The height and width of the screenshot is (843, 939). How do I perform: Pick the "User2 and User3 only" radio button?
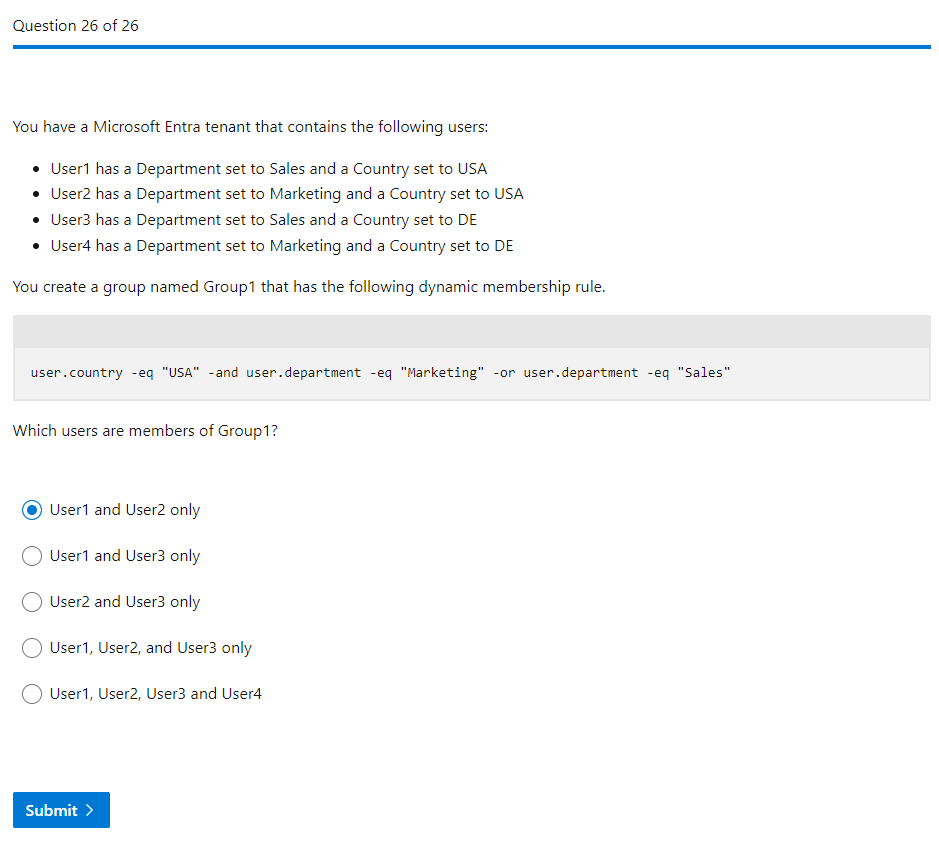pos(32,602)
